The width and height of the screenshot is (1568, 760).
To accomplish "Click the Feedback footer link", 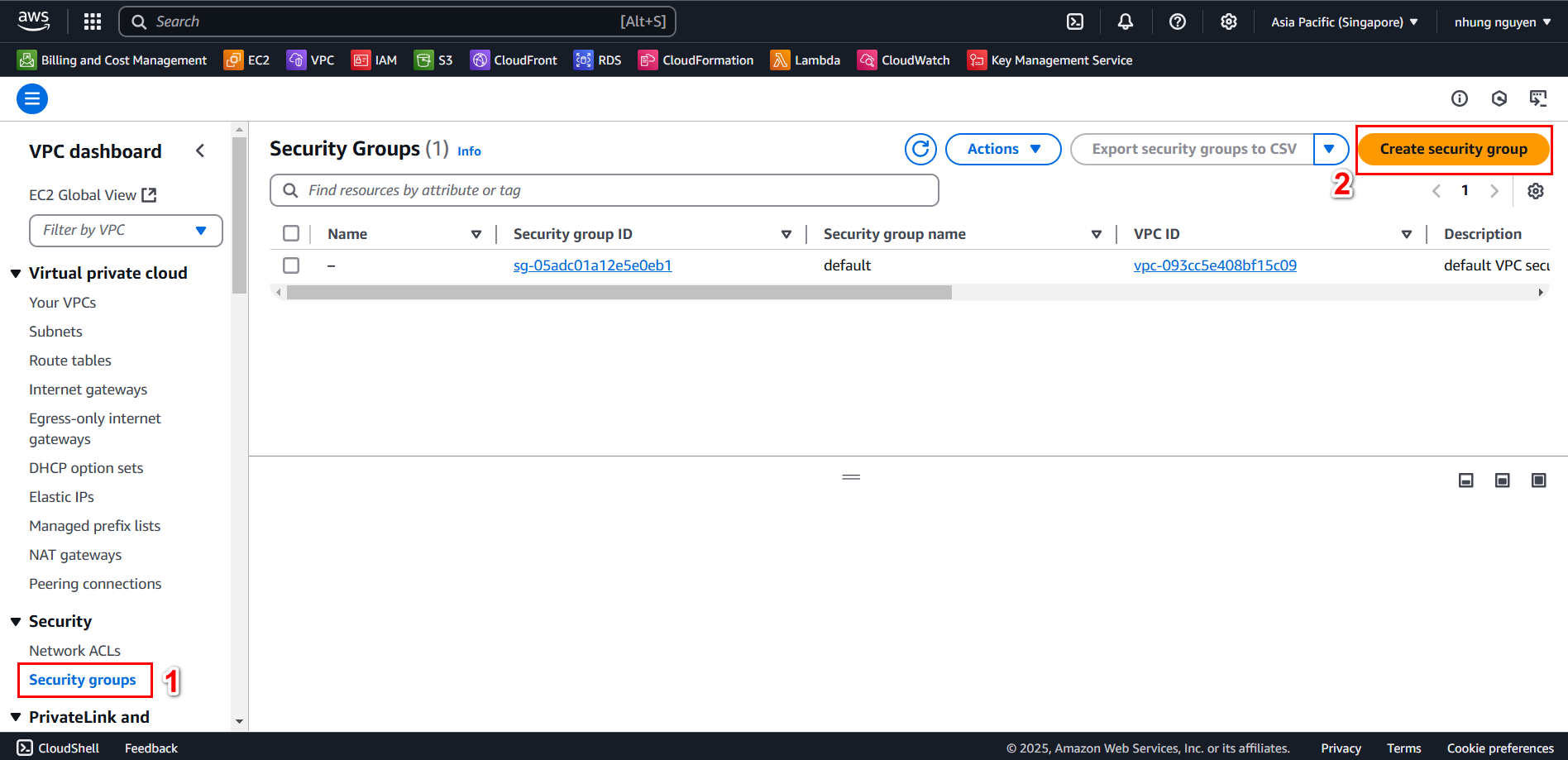I will (x=151, y=748).
